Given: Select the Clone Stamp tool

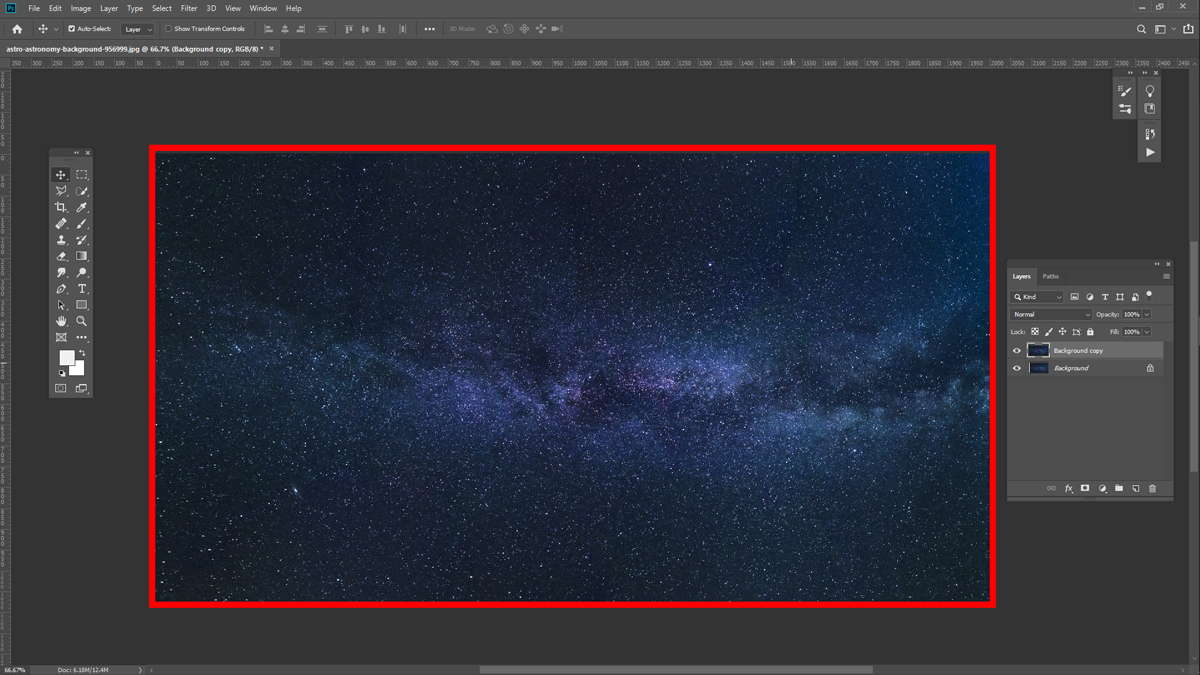Looking at the screenshot, I should tap(61, 240).
